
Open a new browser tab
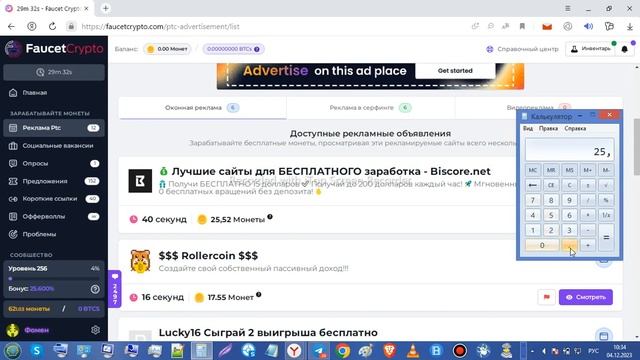pyautogui.click(x=105, y=8)
